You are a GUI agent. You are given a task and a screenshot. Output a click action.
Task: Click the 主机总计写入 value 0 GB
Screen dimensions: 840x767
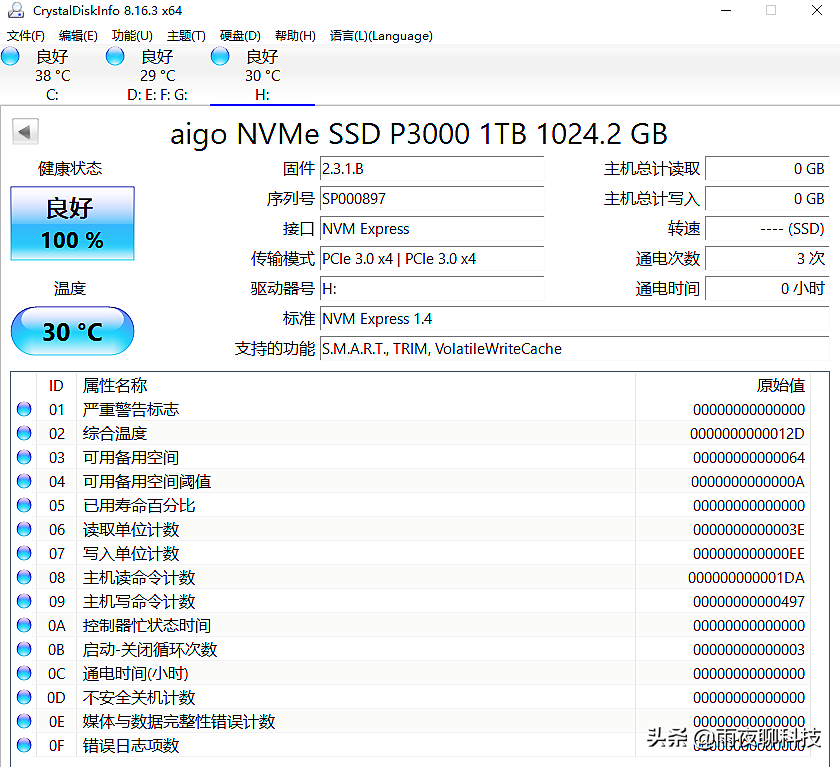[x=767, y=199]
